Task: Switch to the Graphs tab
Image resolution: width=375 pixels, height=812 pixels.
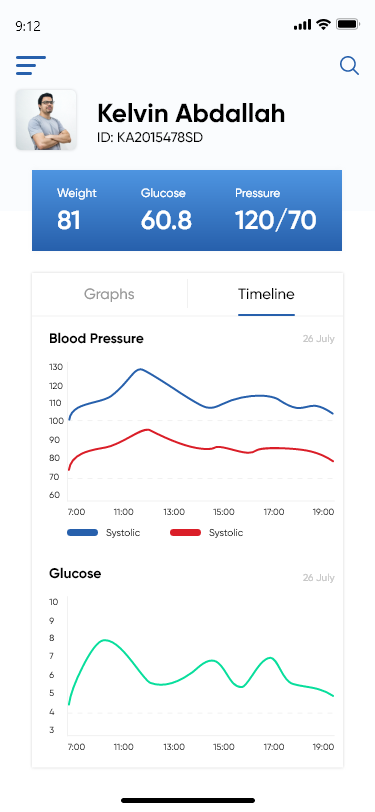Action: (109, 294)
